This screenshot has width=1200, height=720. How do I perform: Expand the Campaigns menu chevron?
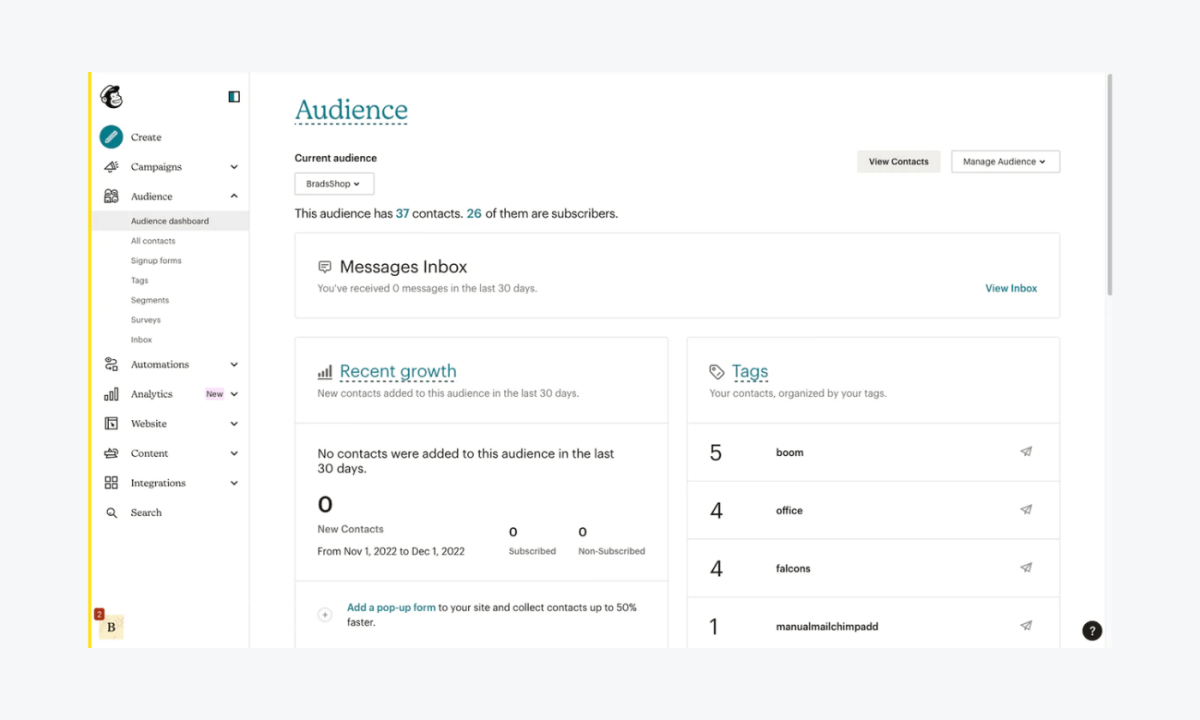pos(234,167)
